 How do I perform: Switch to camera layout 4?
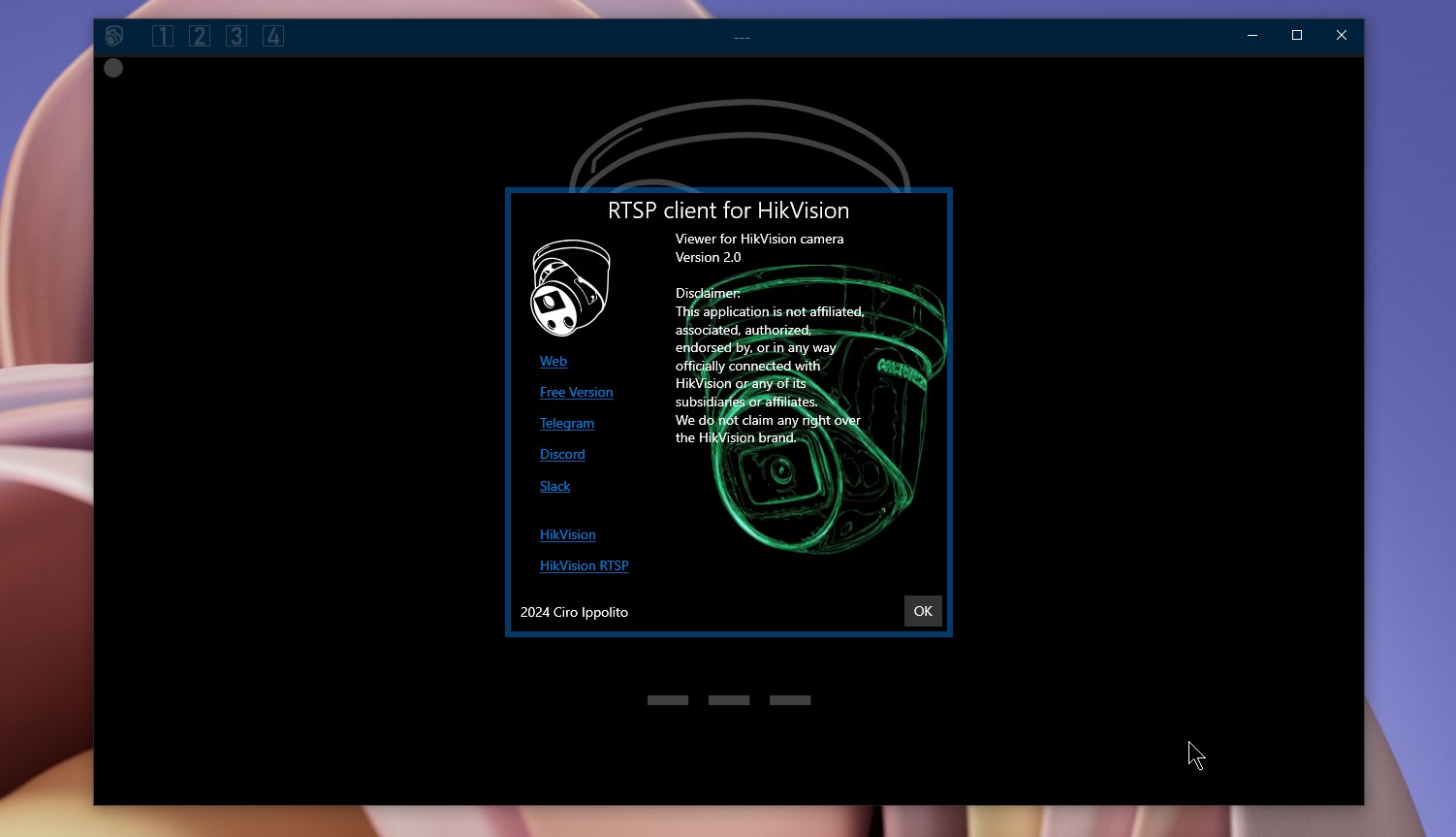(x=273, y=36)
